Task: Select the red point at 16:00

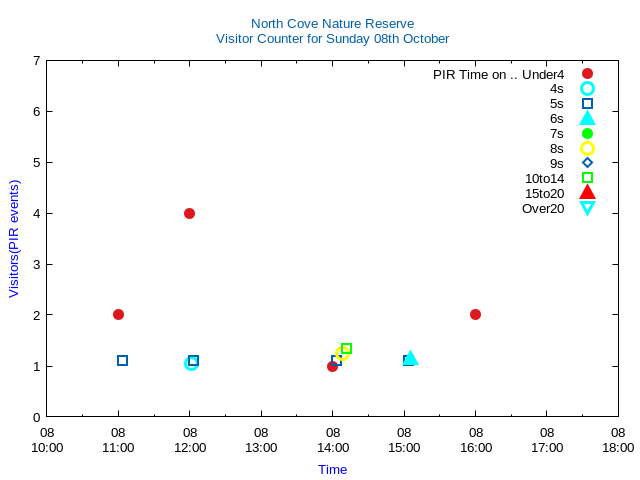Action: pyautogui.click(x=475, y=314)
